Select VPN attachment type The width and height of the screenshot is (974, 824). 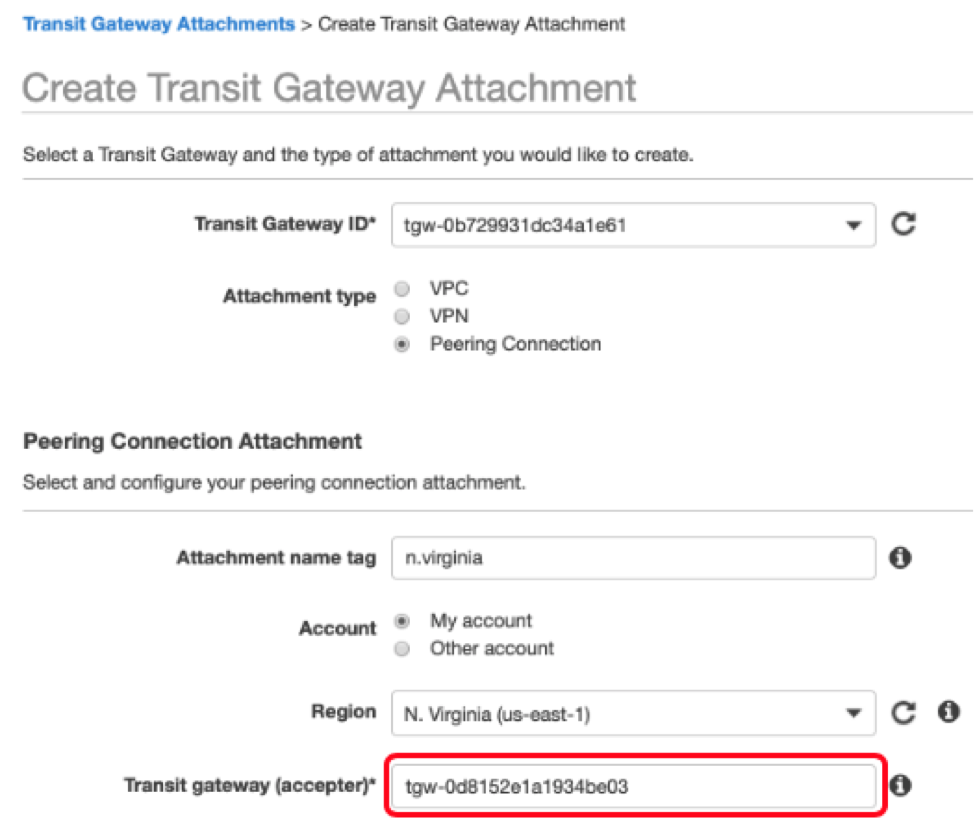point(403,317)
